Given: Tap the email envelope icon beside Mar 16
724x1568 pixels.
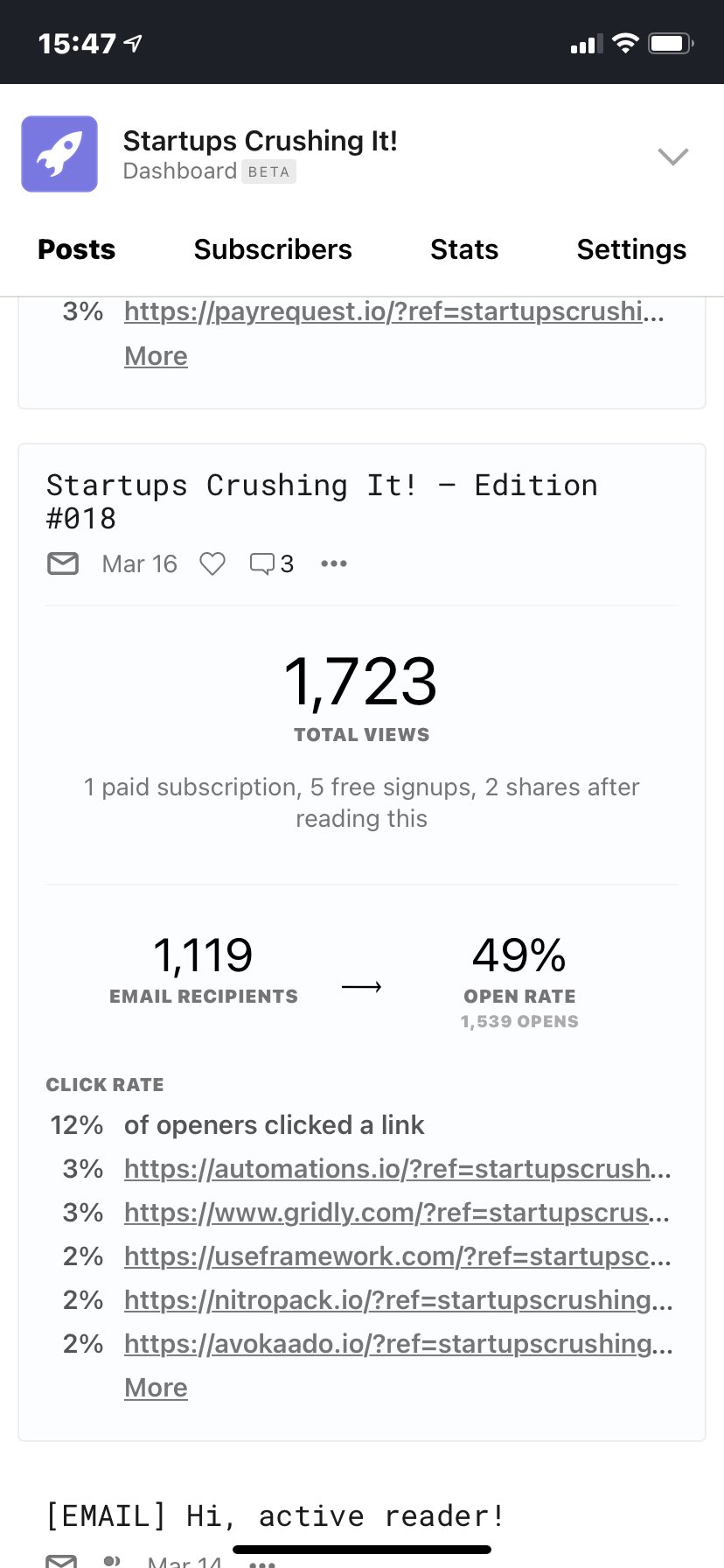Looking at the screenshot, I should (x=63, y=563).
